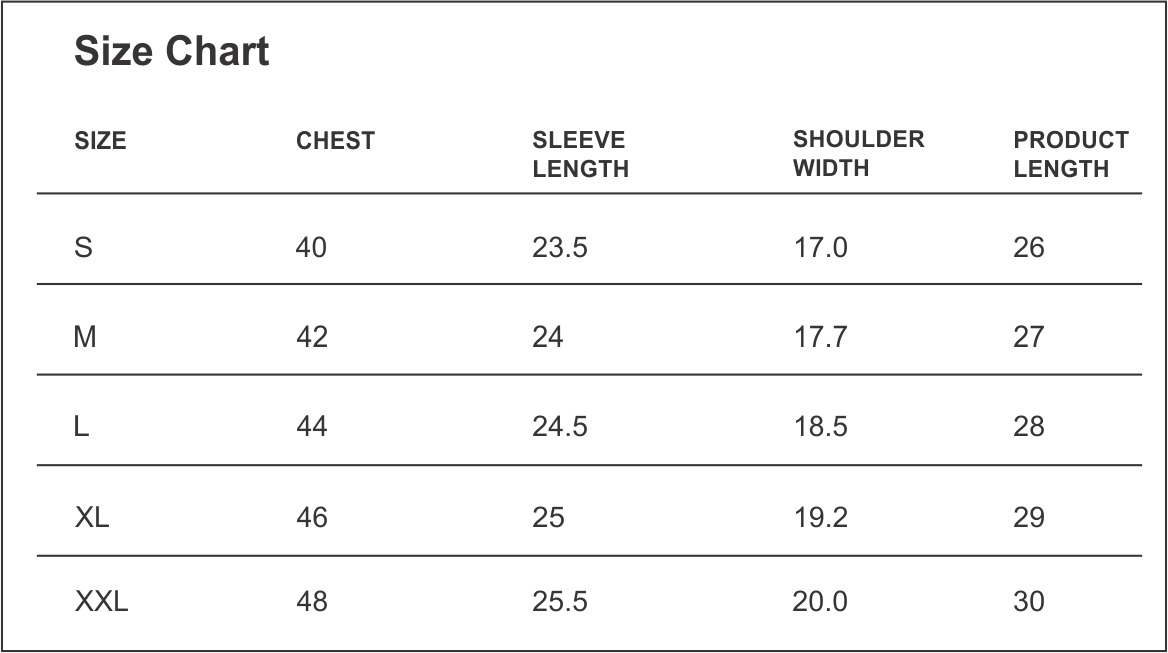Click shoulder width value 19.2
The height and width of the screenshot is (653, 1168).
click(x=820, y=517)
